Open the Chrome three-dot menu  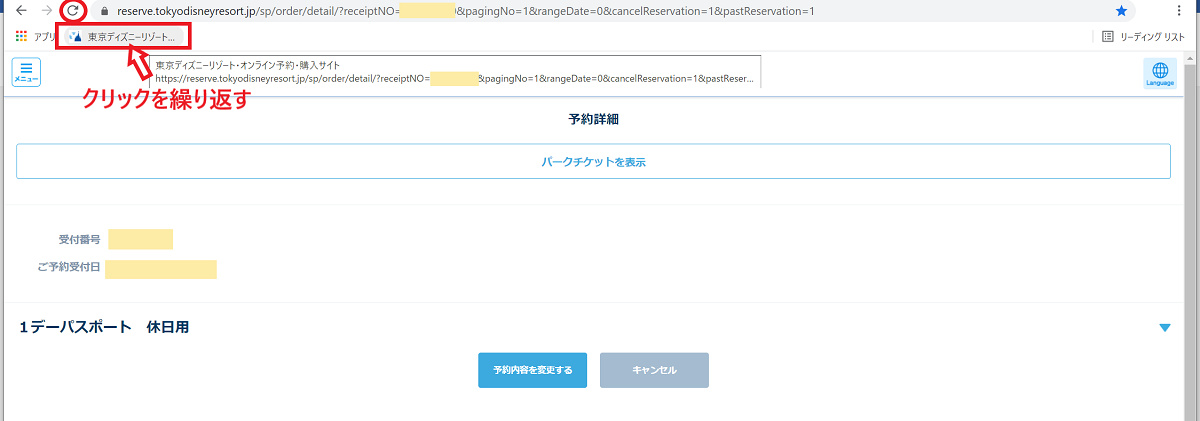click(x=1181, y=11)
